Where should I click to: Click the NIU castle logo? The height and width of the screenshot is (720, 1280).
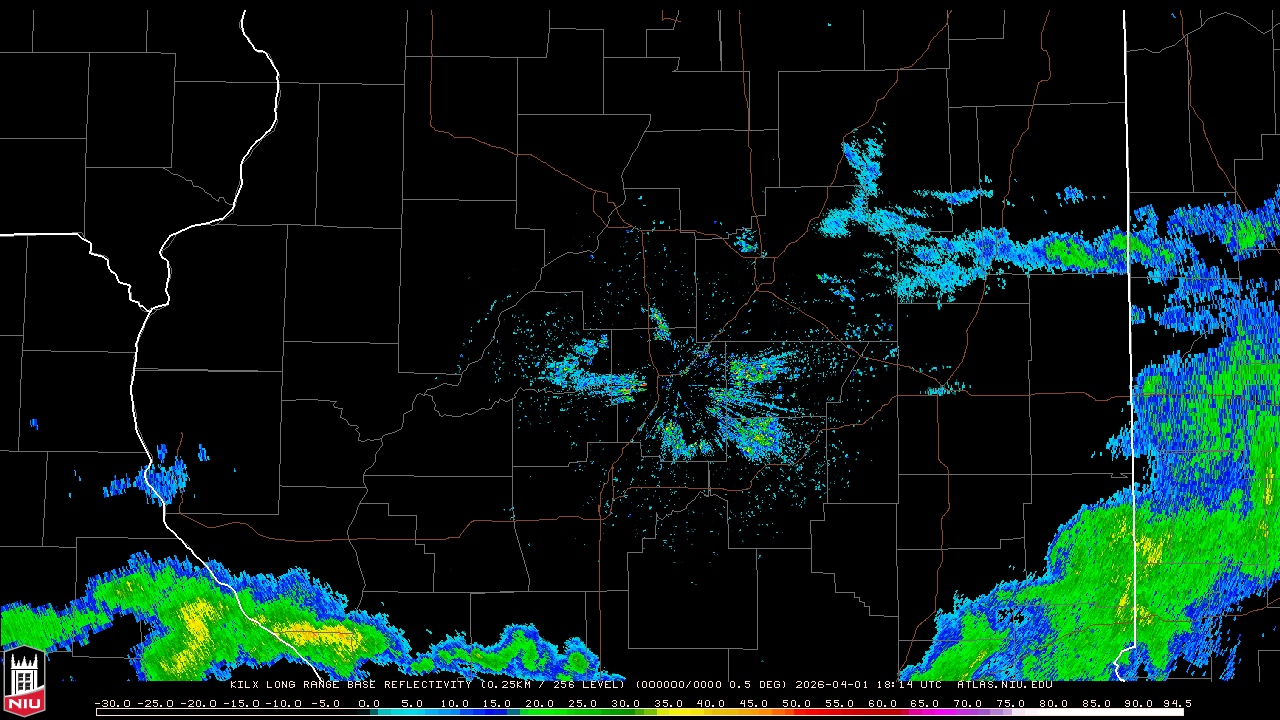[24, 682]
